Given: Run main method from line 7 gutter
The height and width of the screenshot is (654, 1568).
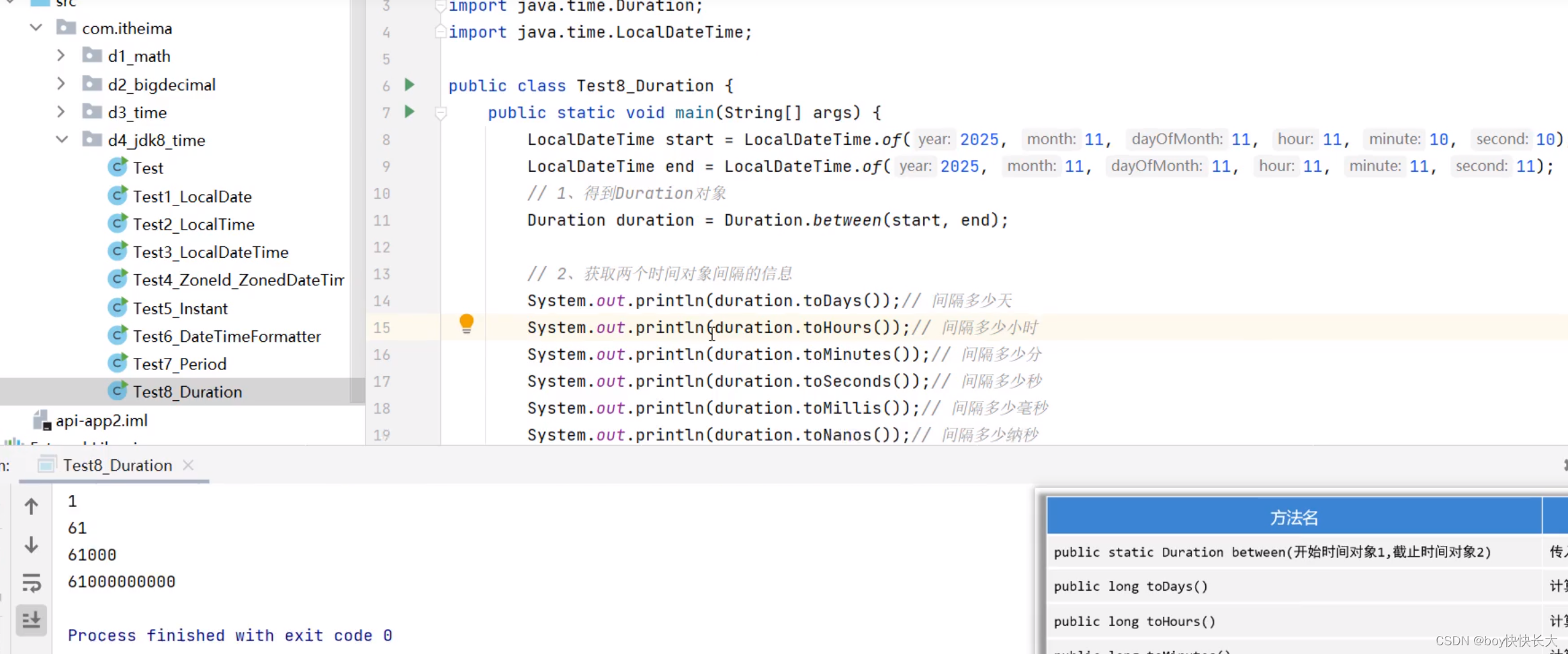Looking at the screenshot, I should (x=409, y=111).
